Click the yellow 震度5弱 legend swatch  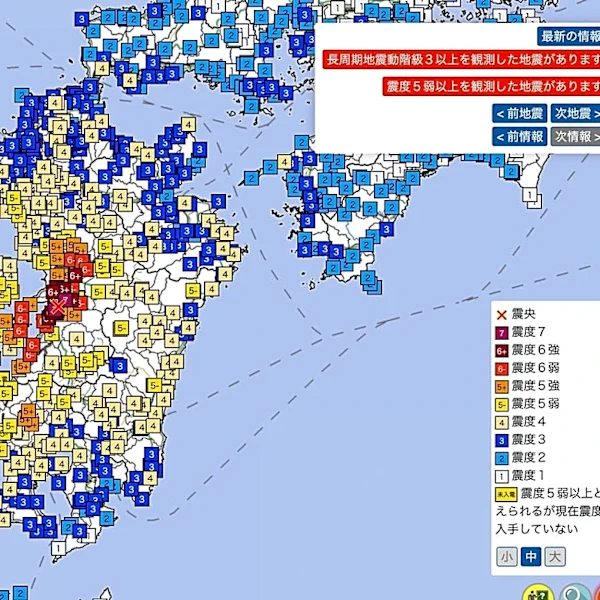[x=502, y=404]
